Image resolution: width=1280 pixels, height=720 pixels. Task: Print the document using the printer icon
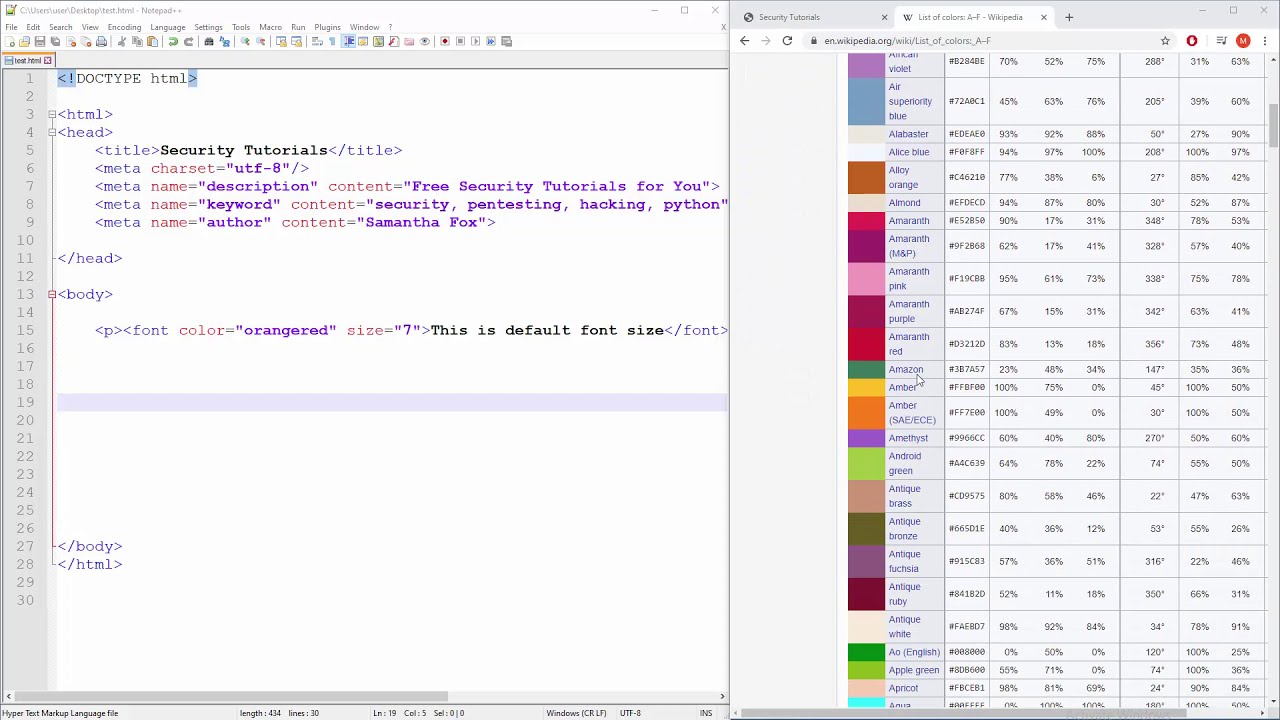(x=101, y=41)
